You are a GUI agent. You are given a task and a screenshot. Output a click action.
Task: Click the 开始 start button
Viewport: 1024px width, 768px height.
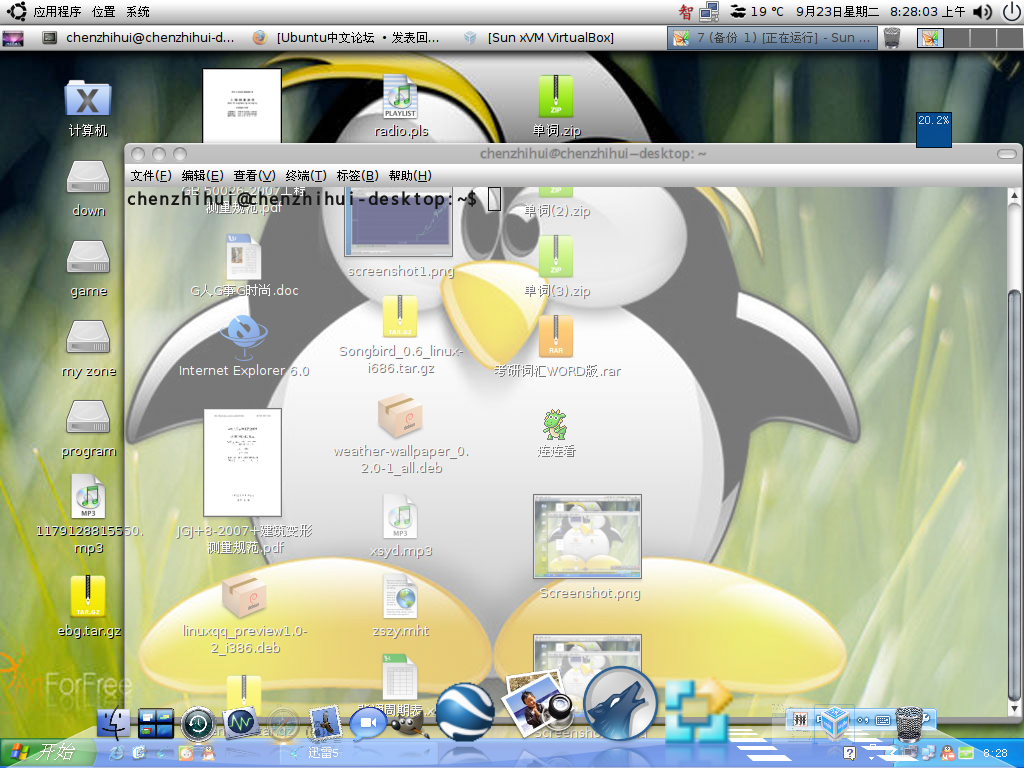coord(46,752)
